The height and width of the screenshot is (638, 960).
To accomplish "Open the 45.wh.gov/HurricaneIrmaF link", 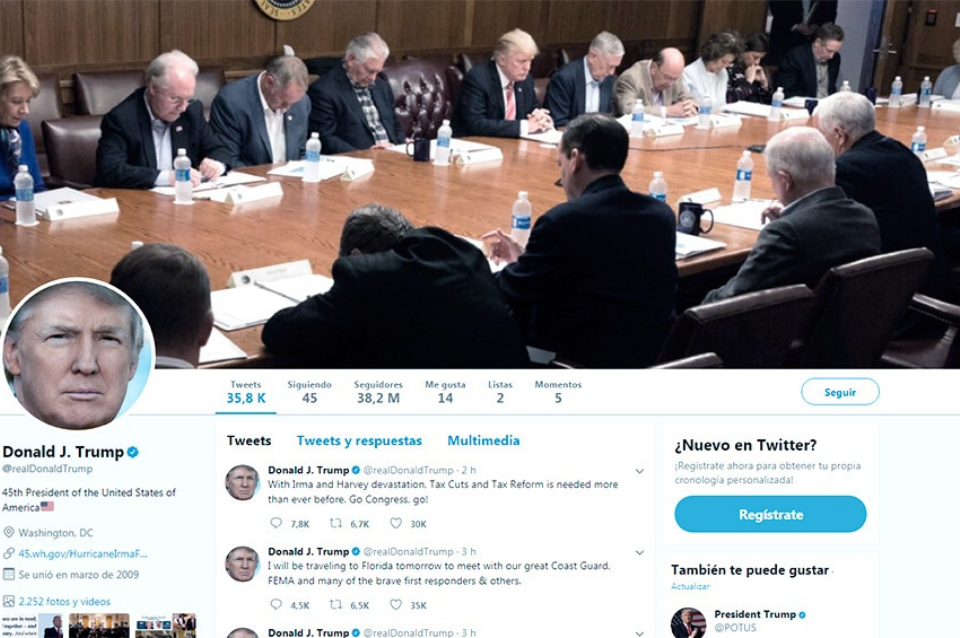I will pos(83,554).
